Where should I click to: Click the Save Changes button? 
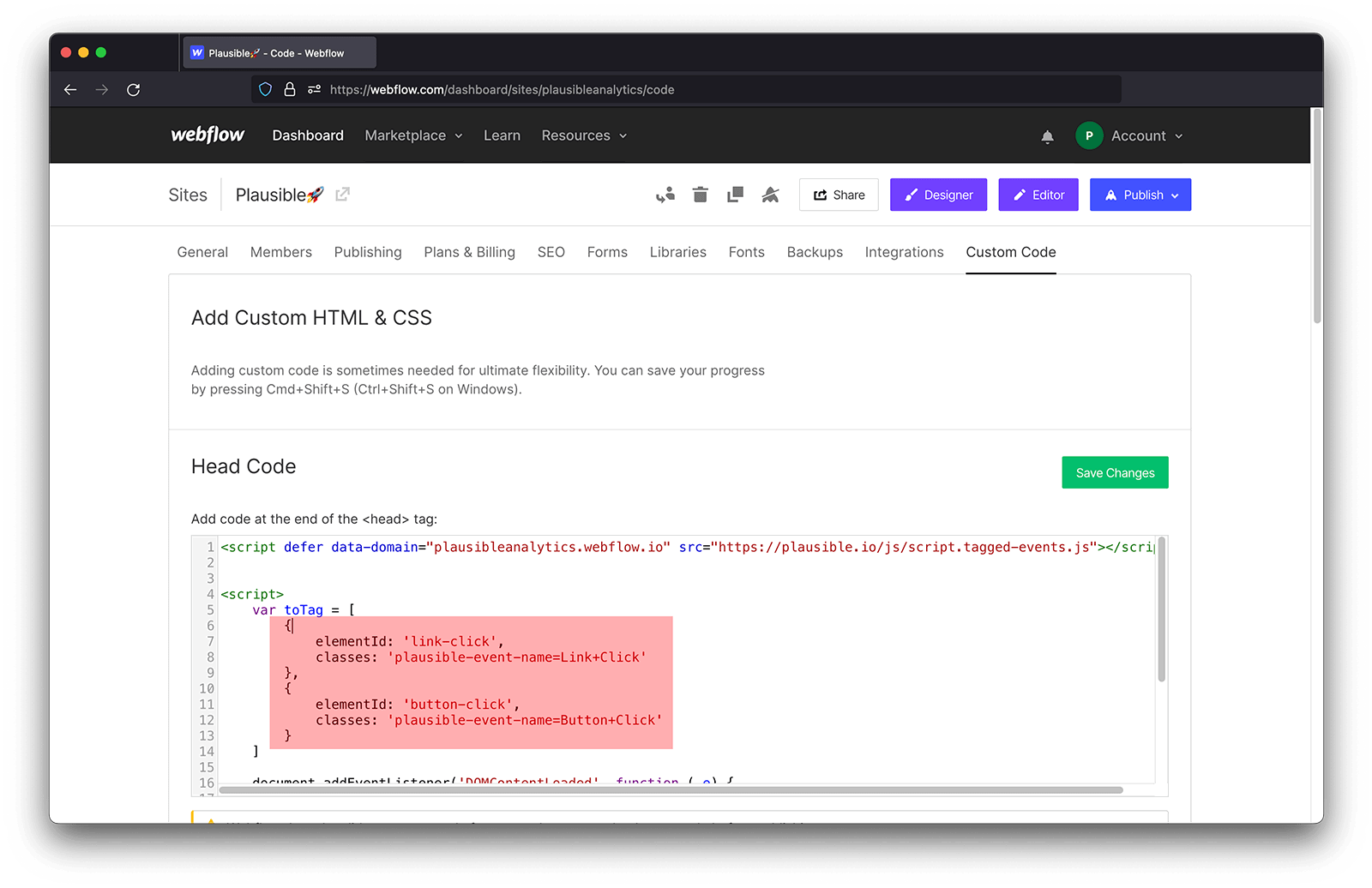(x=1115, y=472)
